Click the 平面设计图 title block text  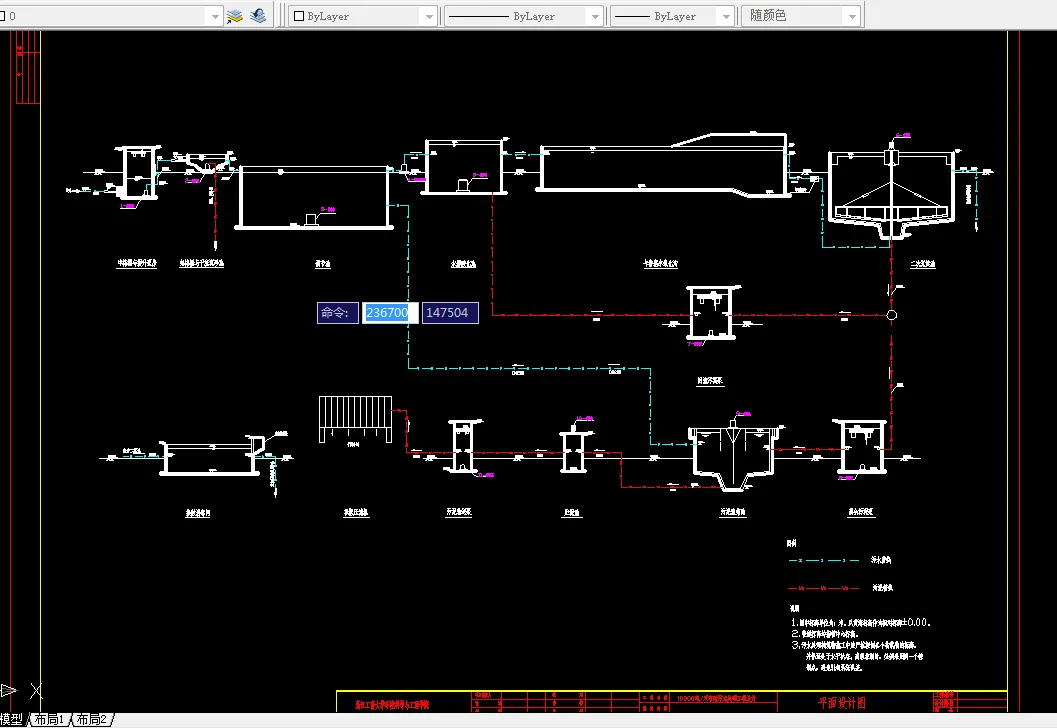pyautogui.click(x=841, y=702)
